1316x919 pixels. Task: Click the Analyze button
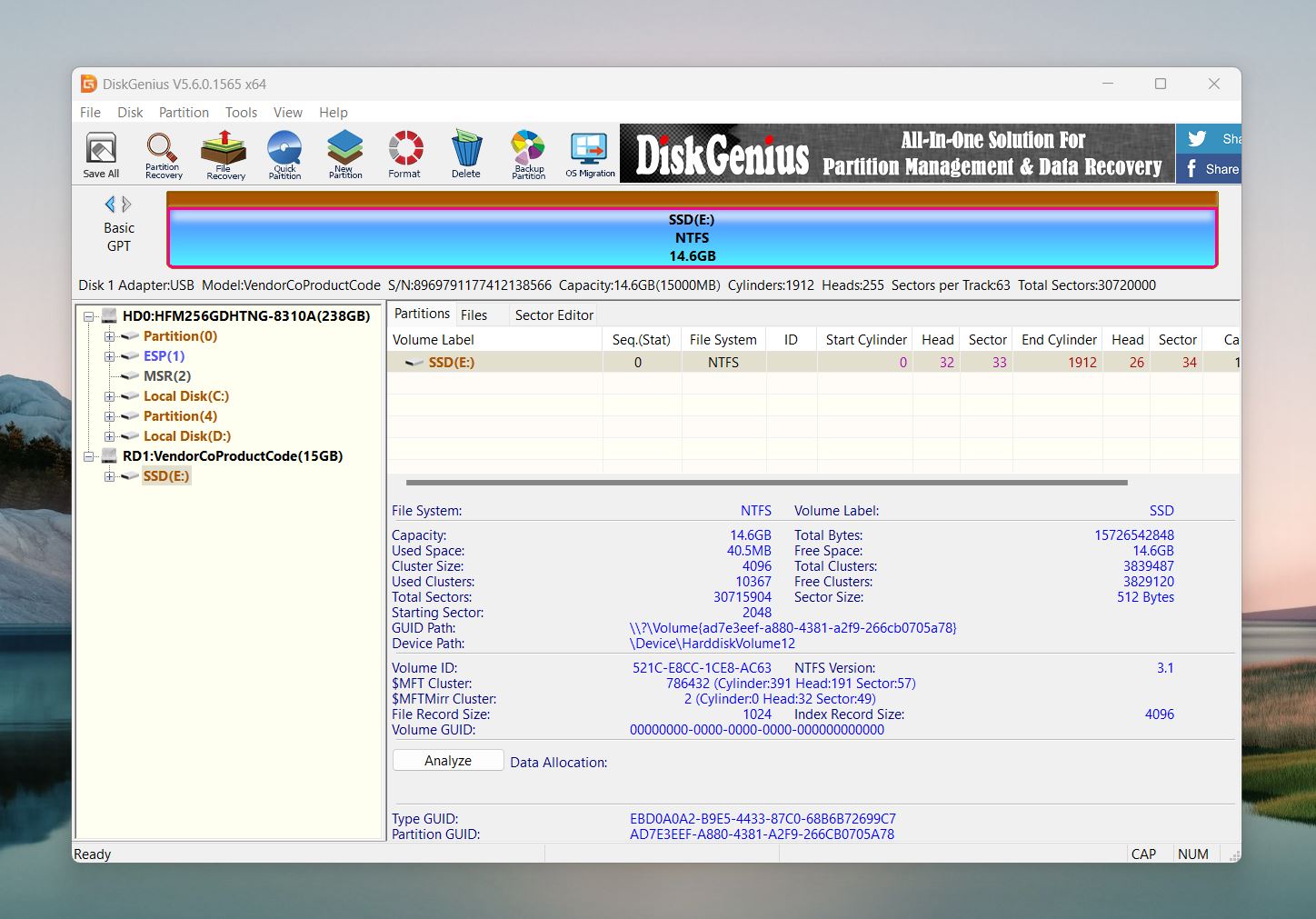coord(448,760)
